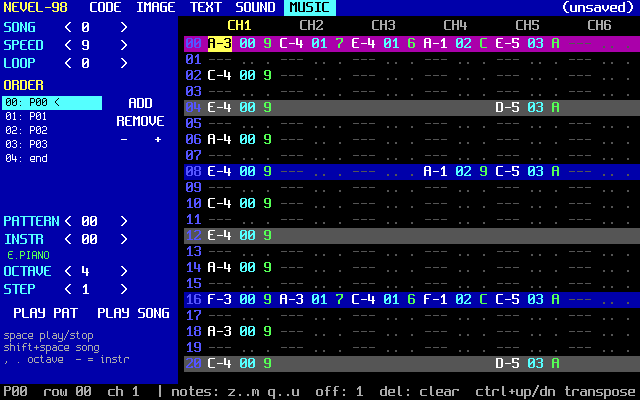Go to next PATTERN with right arrow
The width and height of the screenshot is (640, 400).
pos(124,221)
